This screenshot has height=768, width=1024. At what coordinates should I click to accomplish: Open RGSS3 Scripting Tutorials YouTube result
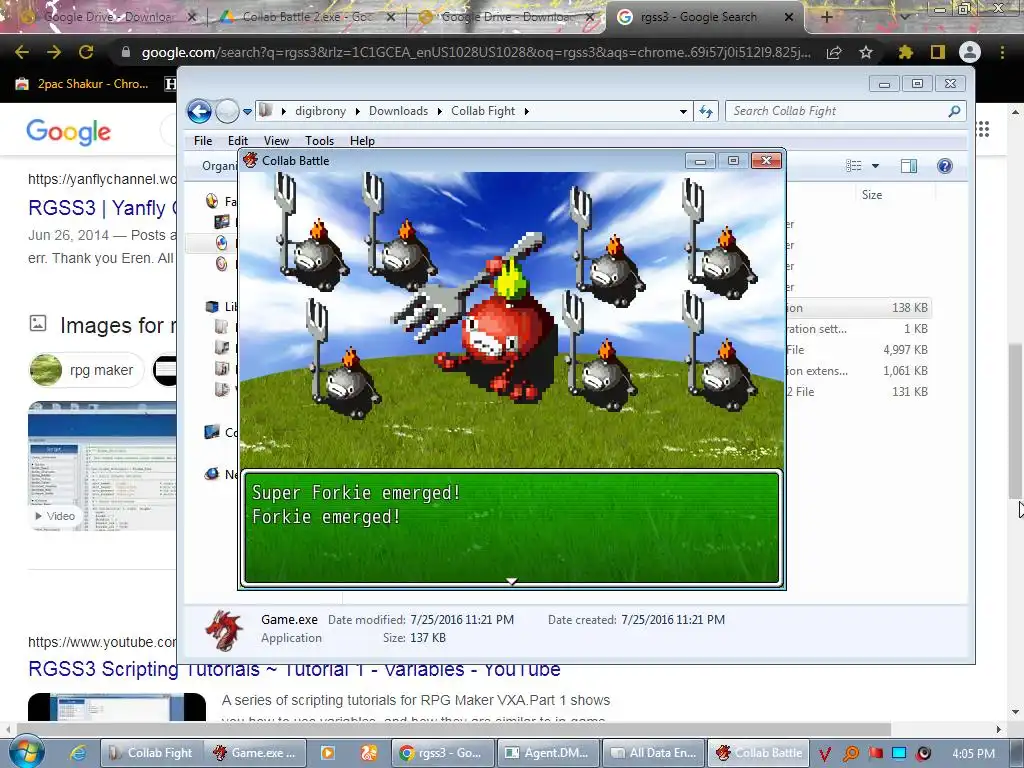click(x=294, y=669)
